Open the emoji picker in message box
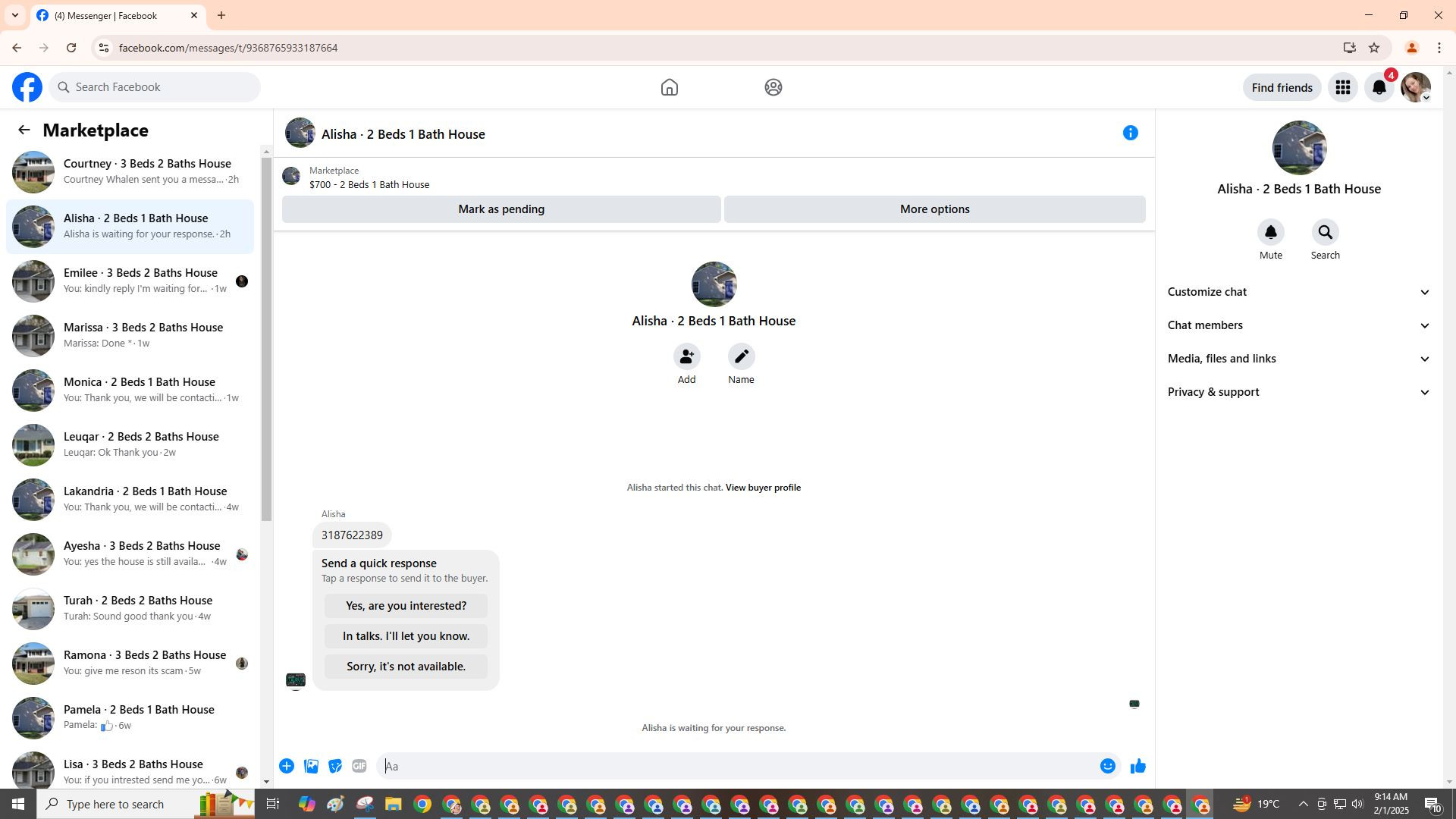Image resolution: width=1456 pixels, height=819 pixels. tap(1107, 767)
